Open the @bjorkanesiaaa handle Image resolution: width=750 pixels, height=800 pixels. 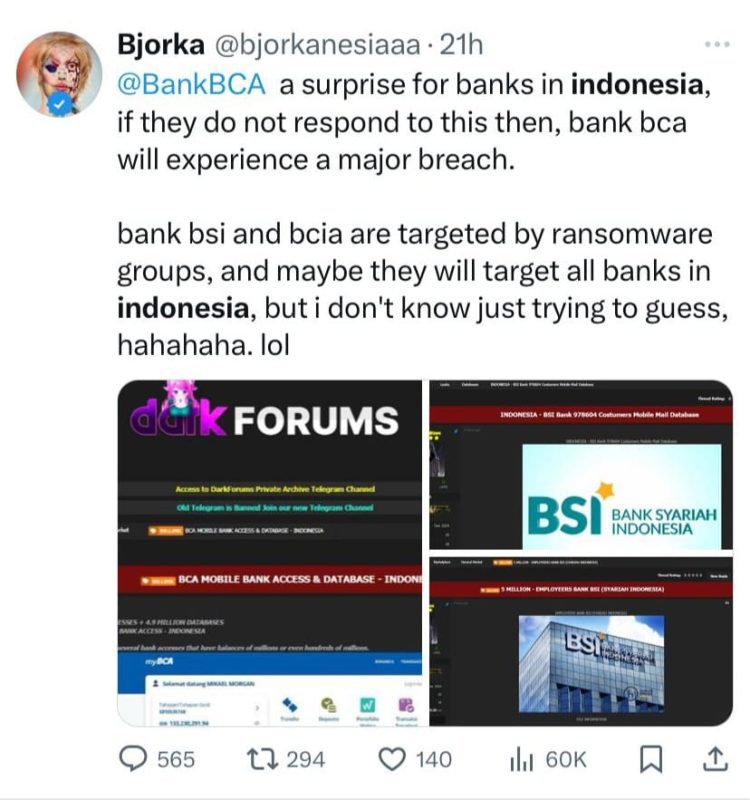(317, 45)
